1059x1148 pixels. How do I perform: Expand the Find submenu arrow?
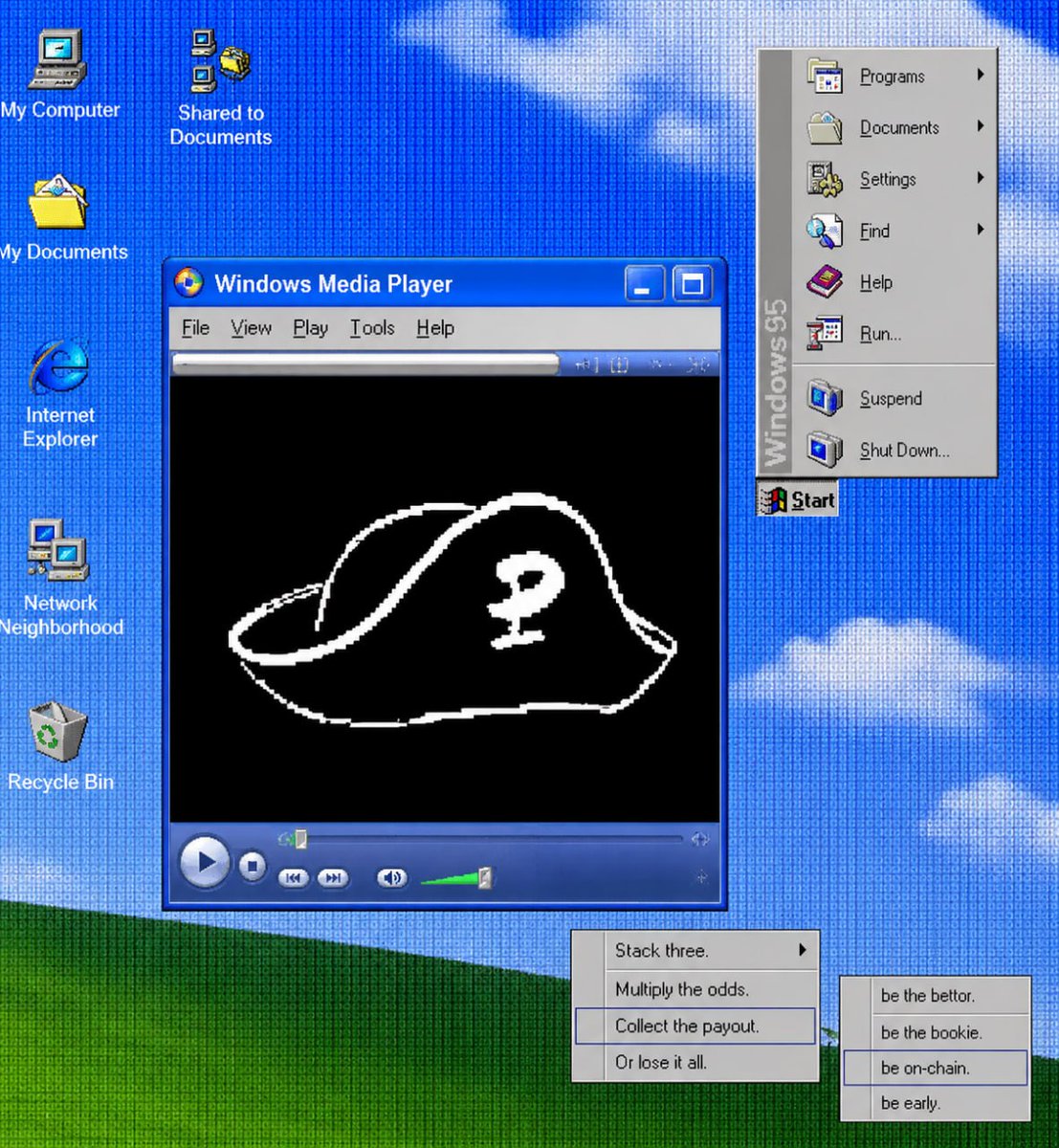[981, 230]
